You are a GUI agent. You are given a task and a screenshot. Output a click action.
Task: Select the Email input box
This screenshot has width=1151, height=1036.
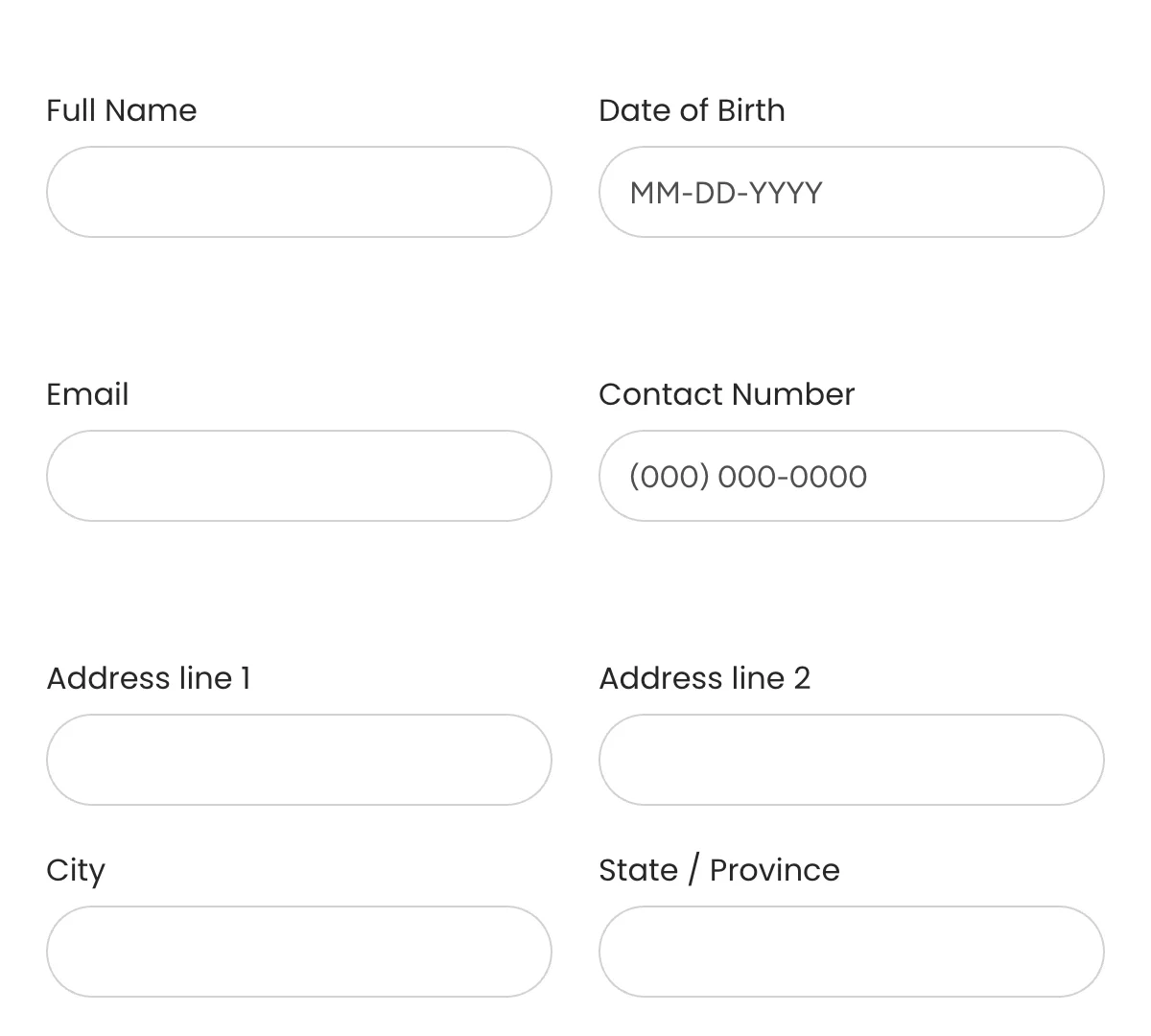click(x=299, y=475)
